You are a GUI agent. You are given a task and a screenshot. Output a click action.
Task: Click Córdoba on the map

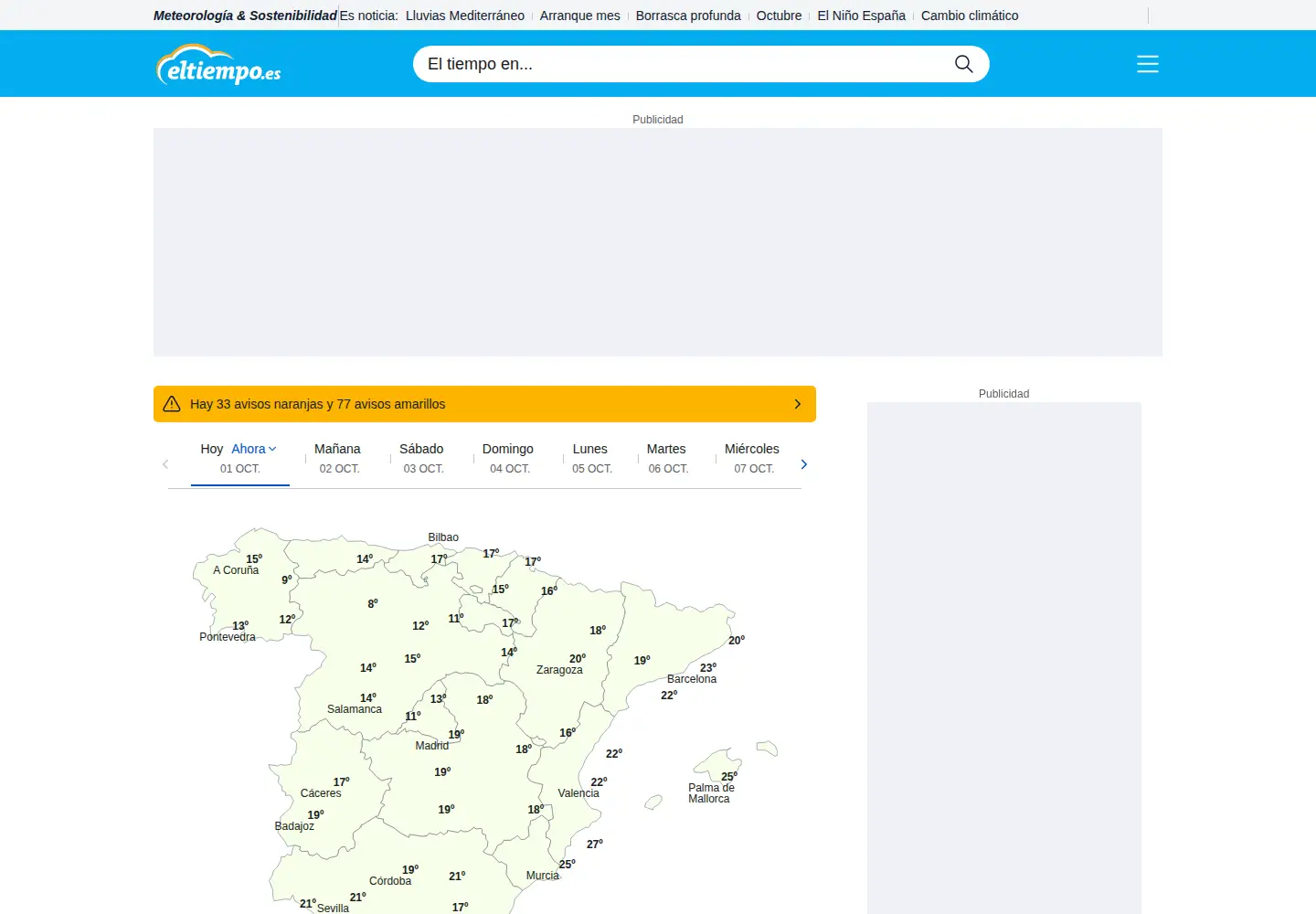(390, 881)
